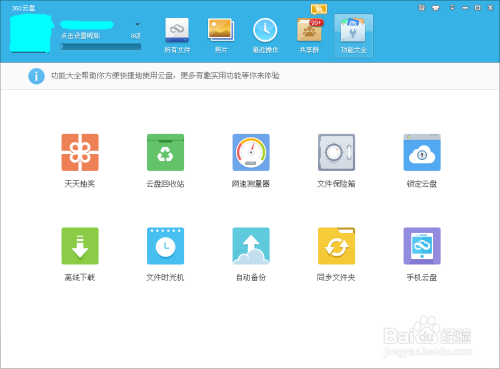Click the 网速测量器 label text
Screen dimensions: 500x369
[251, 184]
